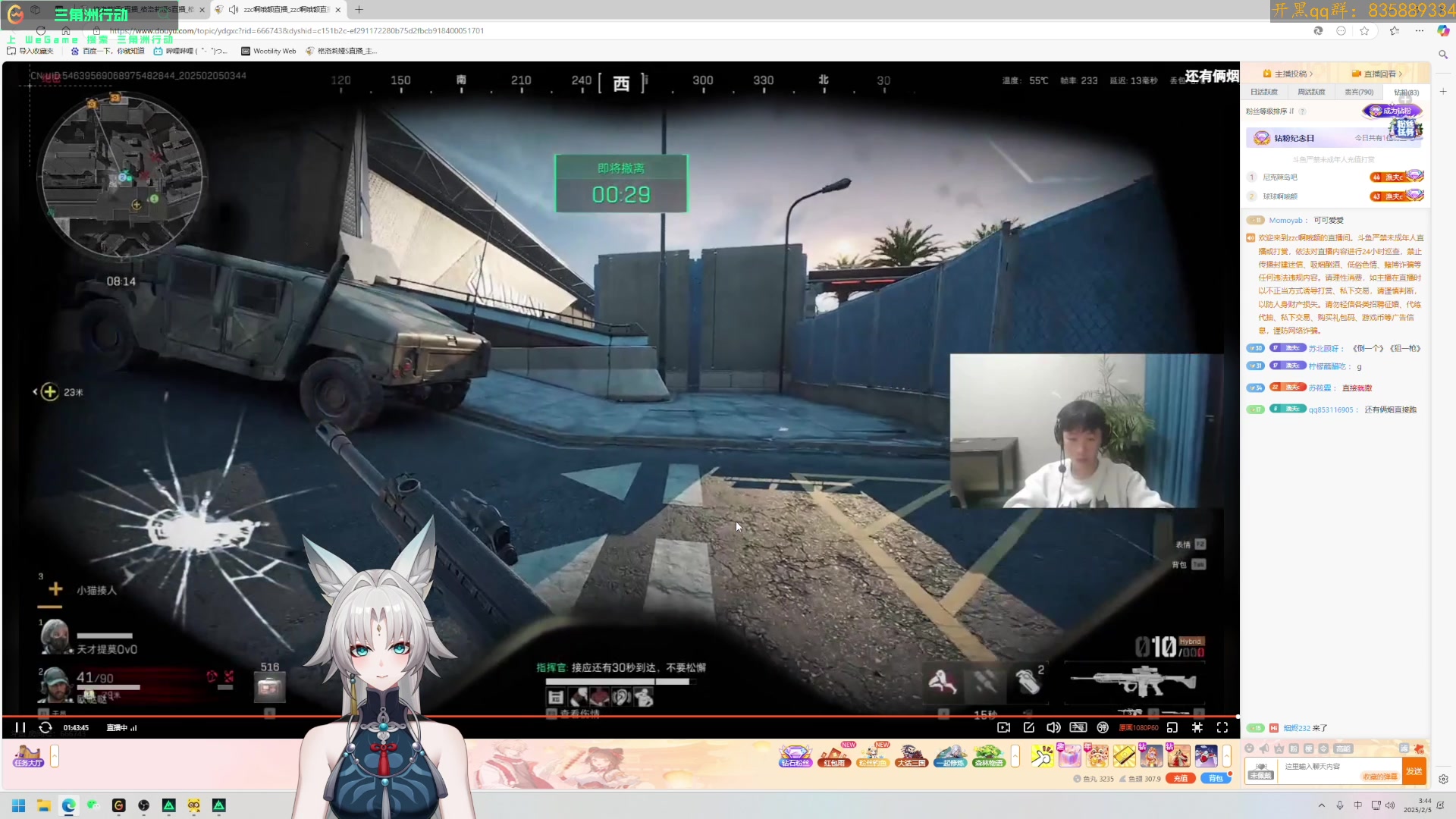Open the 1080P60 quality selector

(1138, 728)
